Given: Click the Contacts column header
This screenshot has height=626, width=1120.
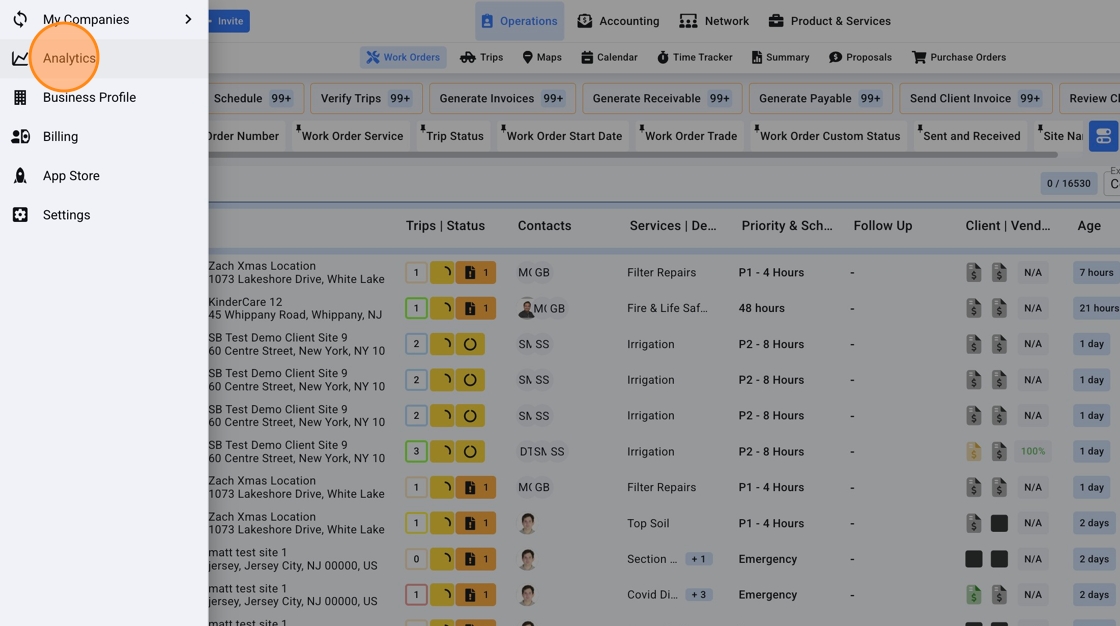Looking at the screenshot, I should pyautogui.click(x=544, y=226).
